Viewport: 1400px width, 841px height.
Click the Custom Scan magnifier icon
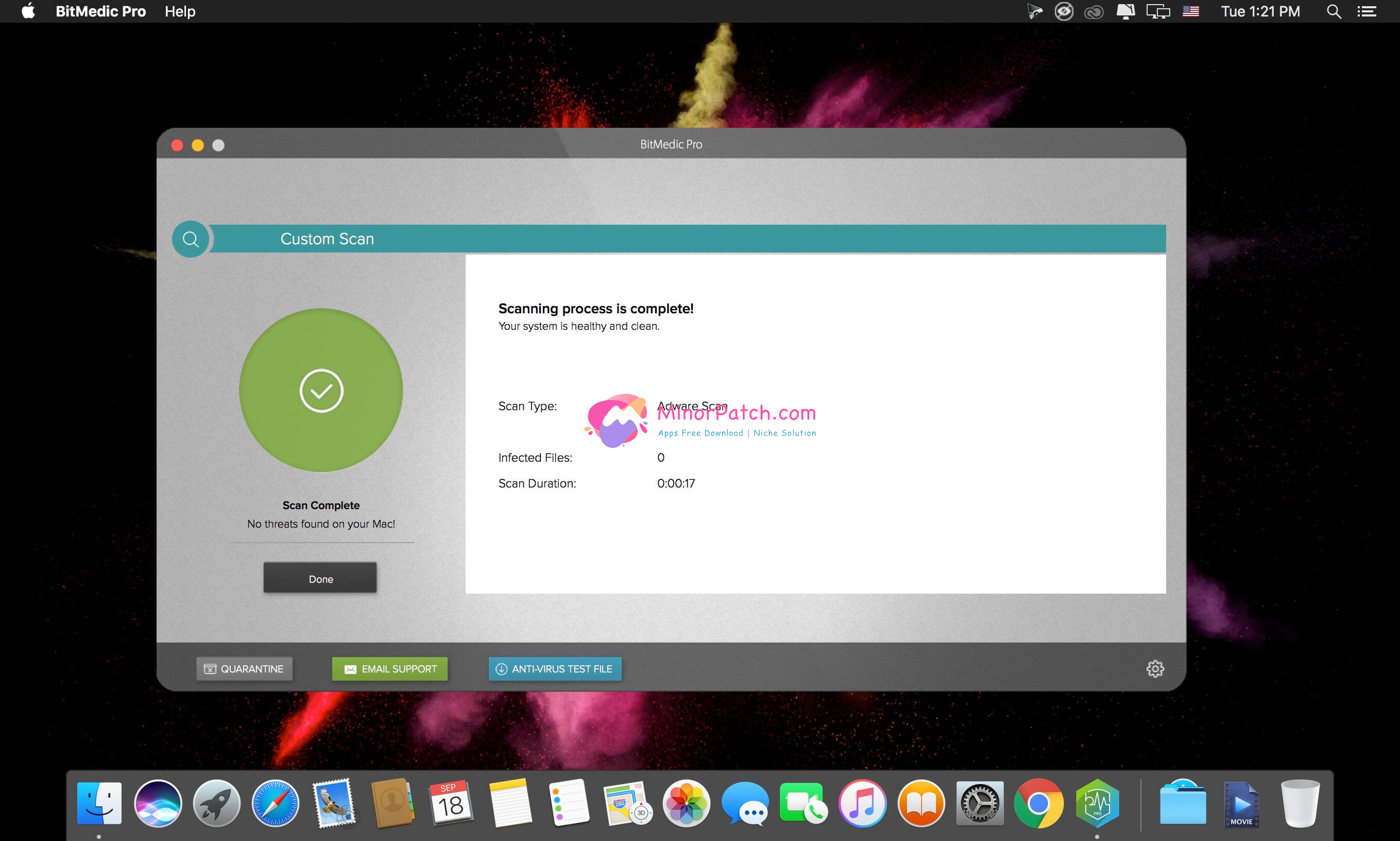190,239
